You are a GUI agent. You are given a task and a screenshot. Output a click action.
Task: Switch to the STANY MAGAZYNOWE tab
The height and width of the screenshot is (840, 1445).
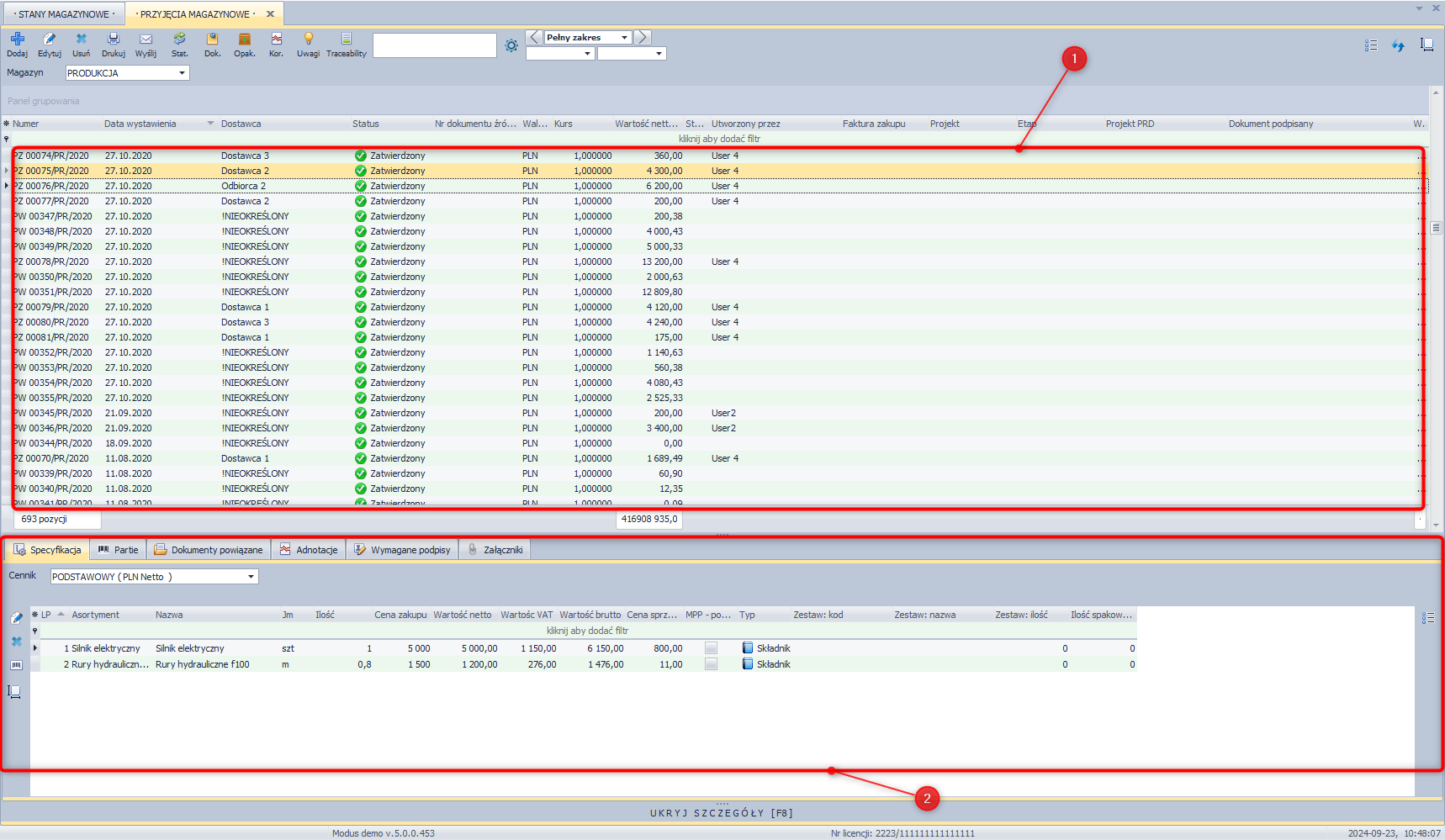(64, 14)
